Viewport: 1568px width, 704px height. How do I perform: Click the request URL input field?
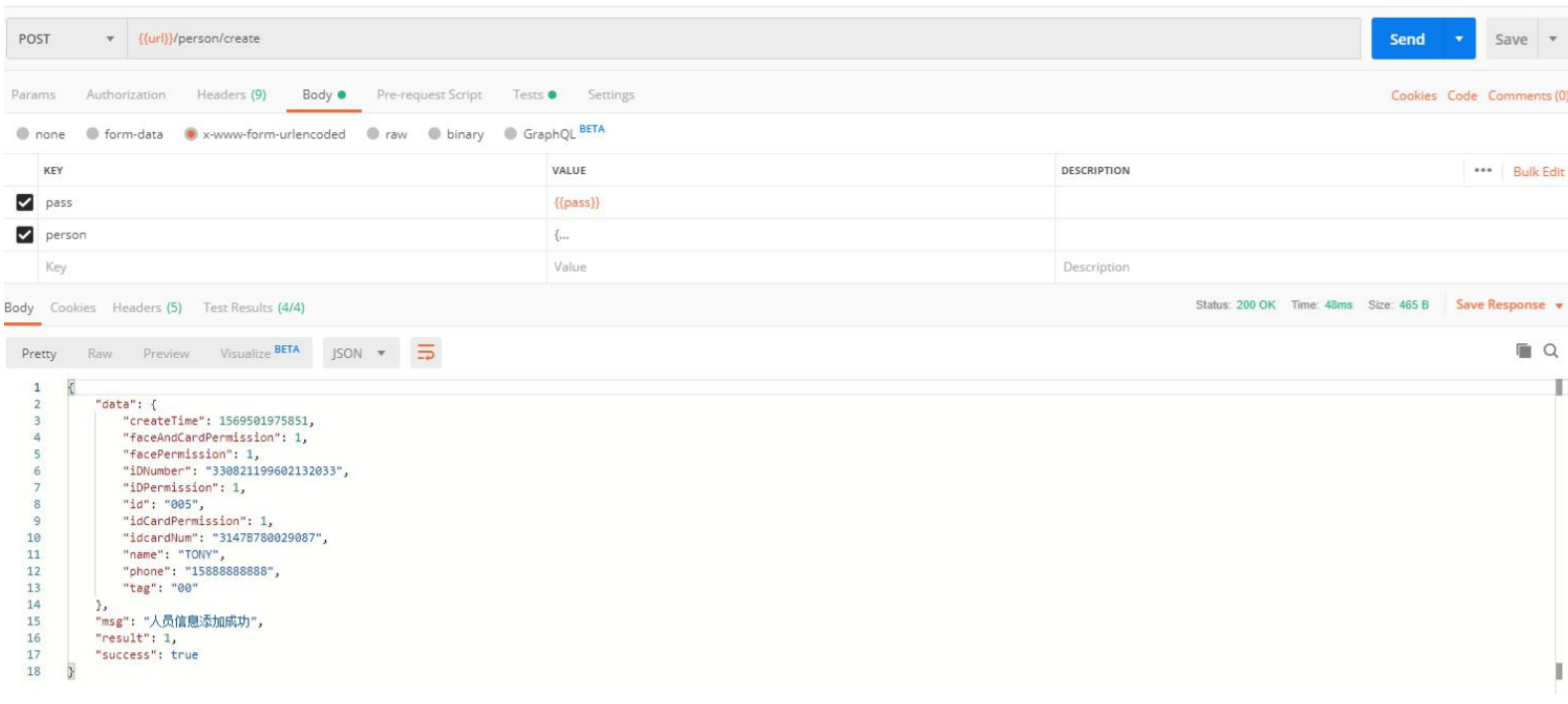[743, 39]
